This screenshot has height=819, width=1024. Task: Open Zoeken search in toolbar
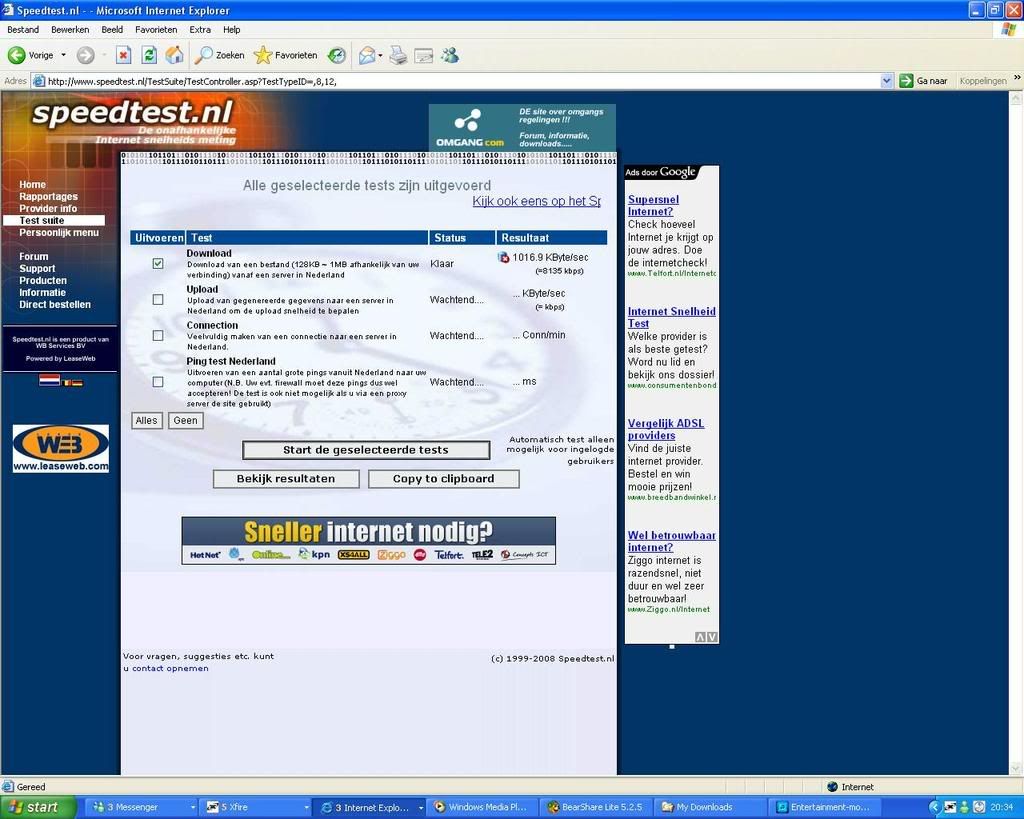click(220, 56)
